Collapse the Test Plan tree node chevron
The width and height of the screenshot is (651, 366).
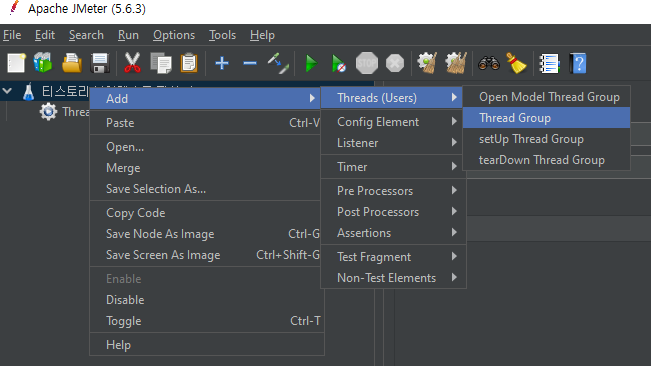pos(7,90)
